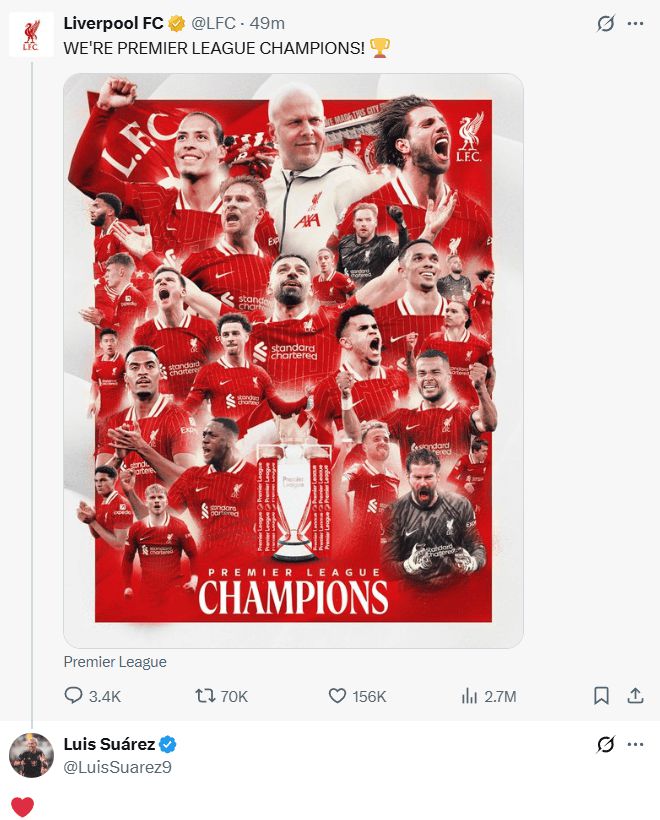Viewport: 660px width, 820px height.
Task: View analytics icon showing 2.7M views
Action: [469, 696]
